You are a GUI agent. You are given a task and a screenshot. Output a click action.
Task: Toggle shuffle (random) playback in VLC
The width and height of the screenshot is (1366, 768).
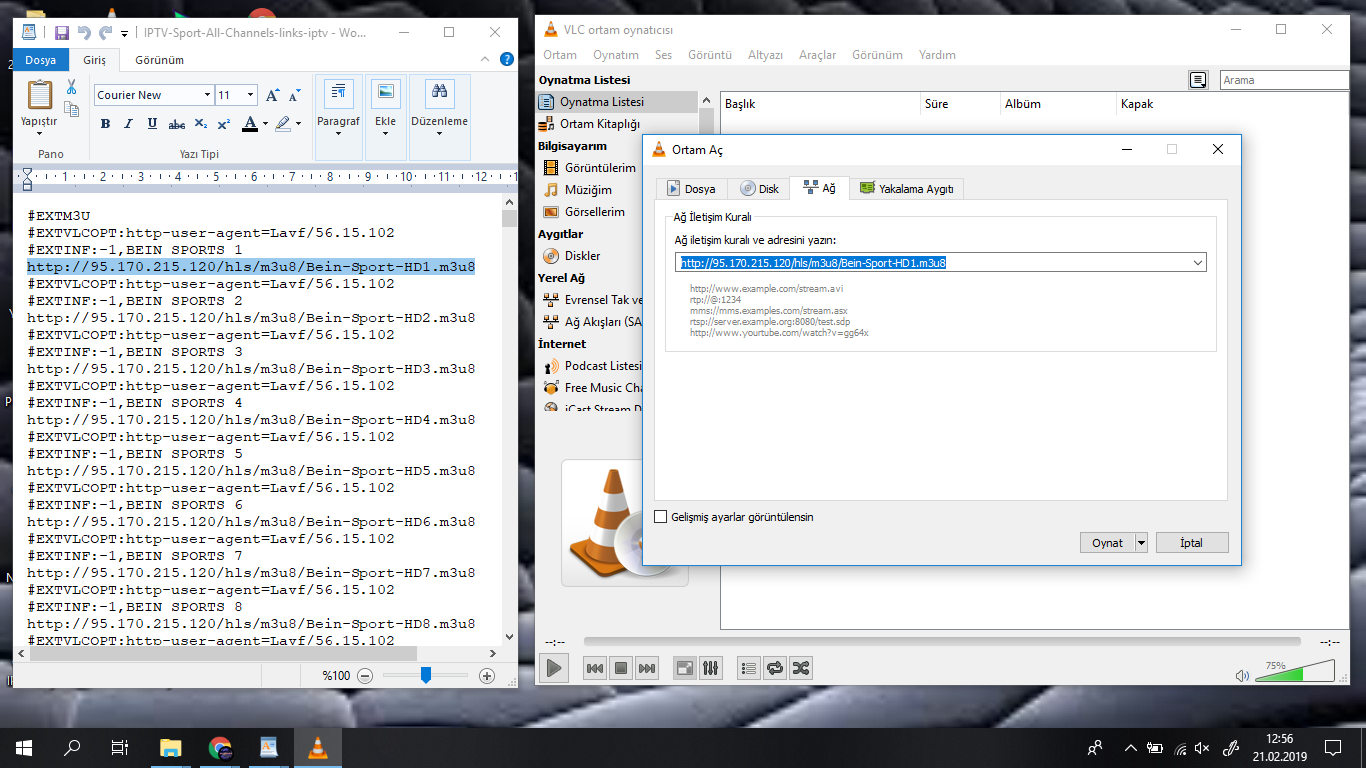click(800, 668)
